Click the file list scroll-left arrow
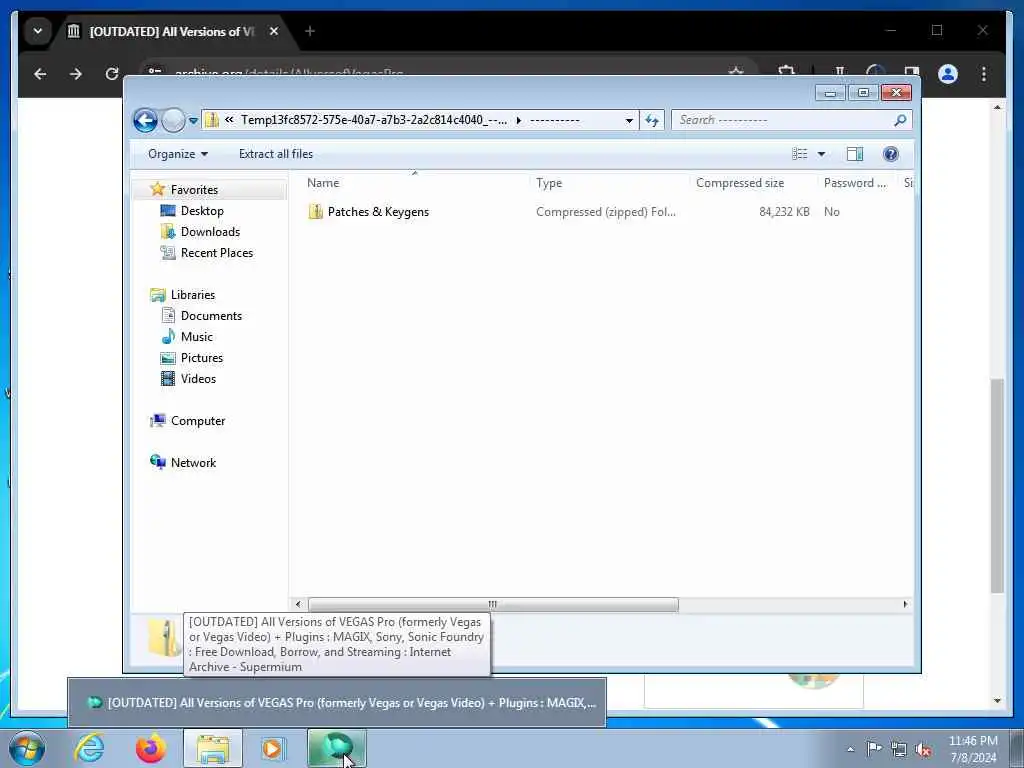1024x768 pixels. [x=298, y=604]
